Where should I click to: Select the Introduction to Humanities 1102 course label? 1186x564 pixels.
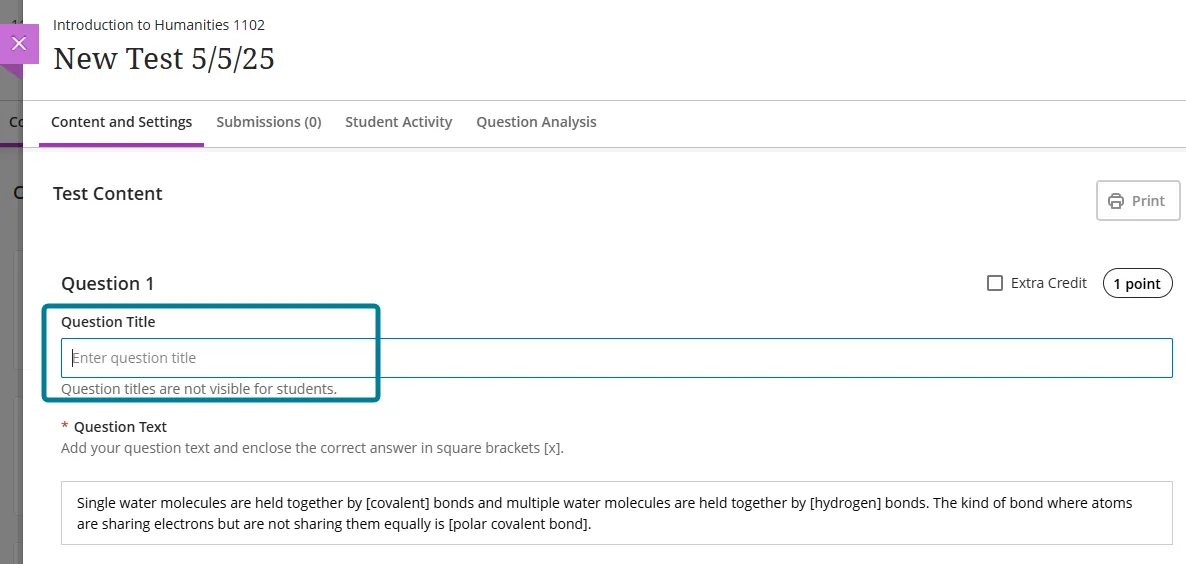point(159,25)
